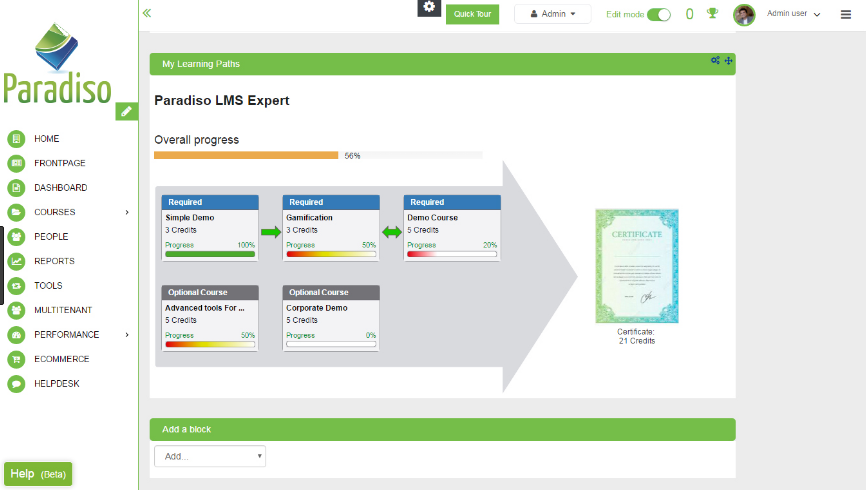
Task: Click the hamburger menu icon
Action: pos(846,14)
